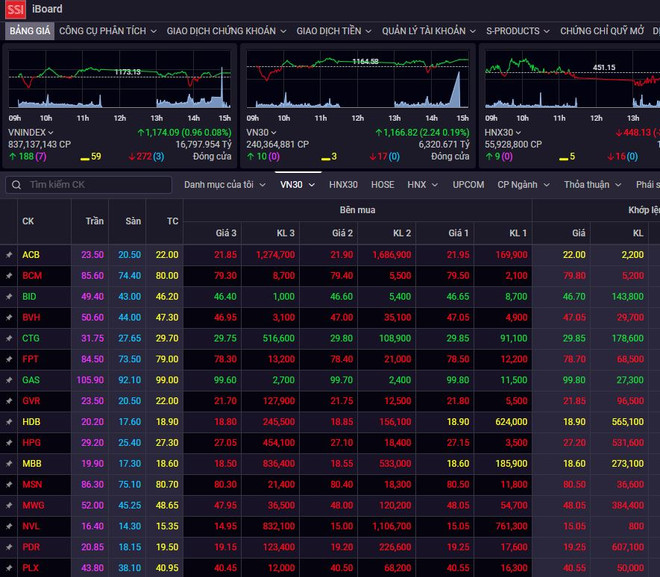
Task: Expand the S-PRODUCTS menu
Action: point(518,31)
